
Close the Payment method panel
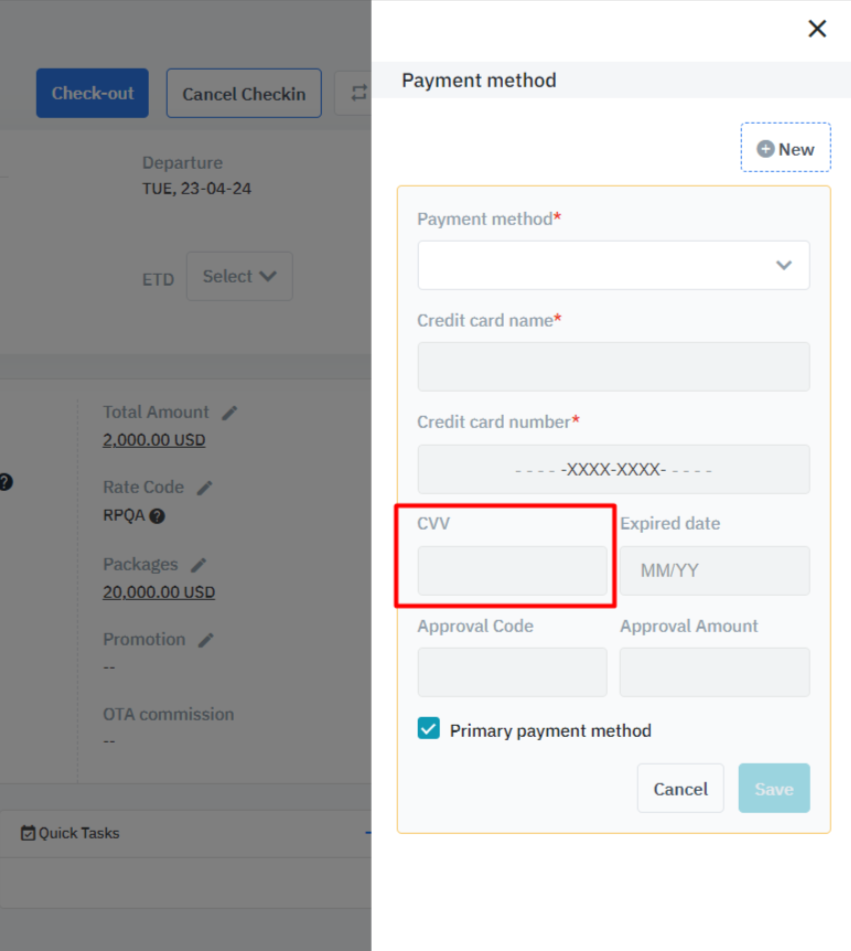tap(817, 29)
